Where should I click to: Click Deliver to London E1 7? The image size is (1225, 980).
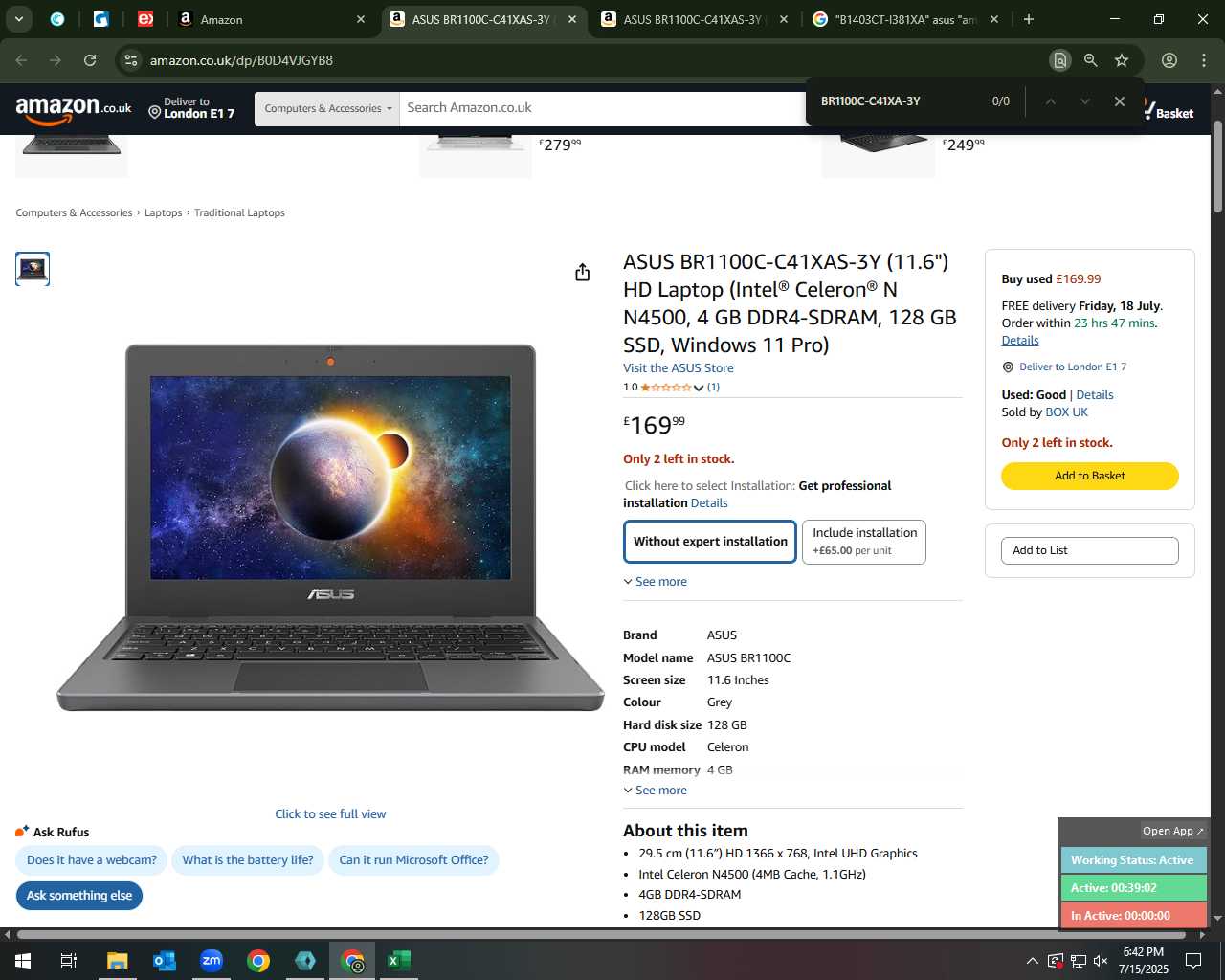point(191,108)
